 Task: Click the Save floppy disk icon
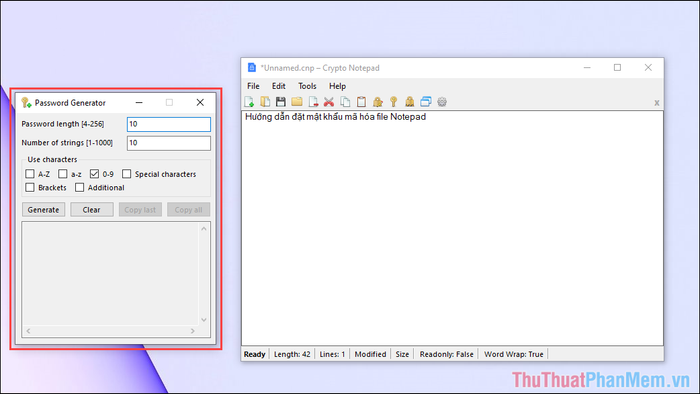click(x=281, y=102)
